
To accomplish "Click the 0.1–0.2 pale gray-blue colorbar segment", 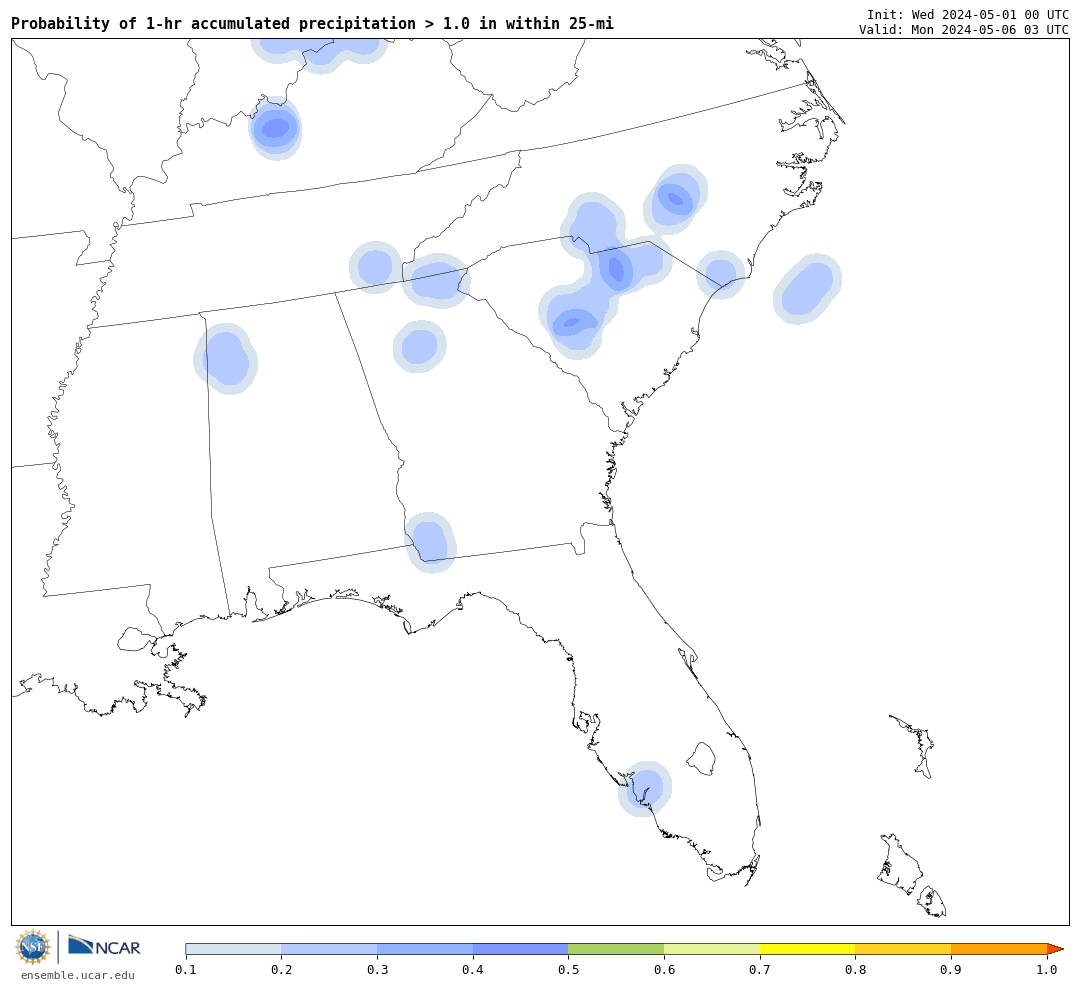I will click(x=233, y=949).
